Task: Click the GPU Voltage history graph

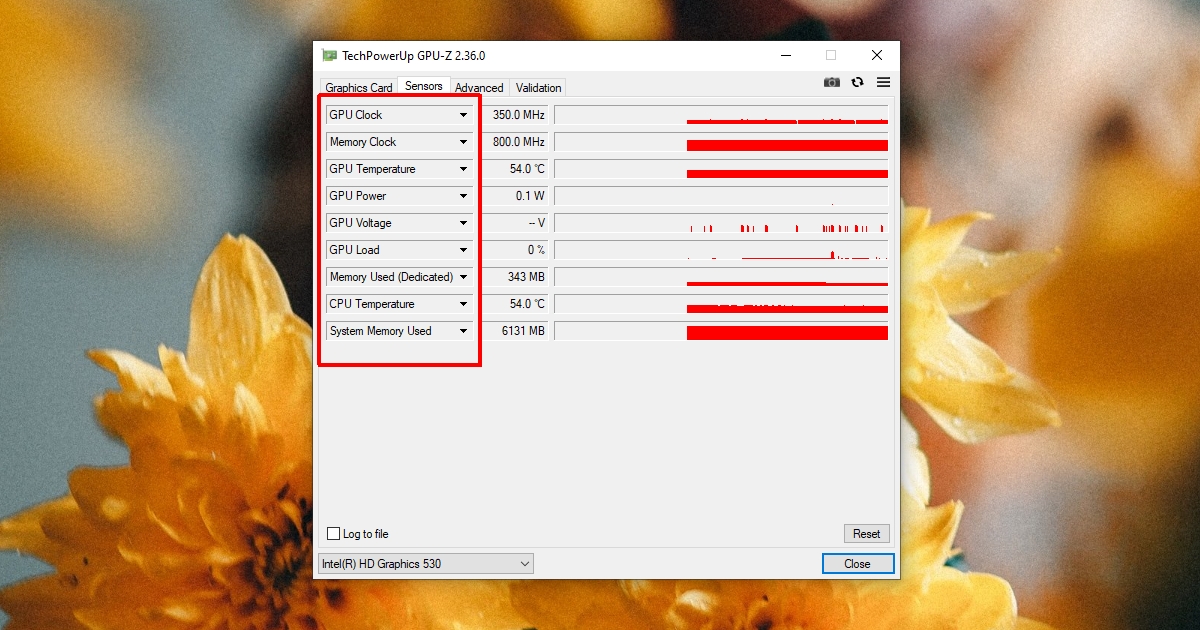Action: pos(721,223)
